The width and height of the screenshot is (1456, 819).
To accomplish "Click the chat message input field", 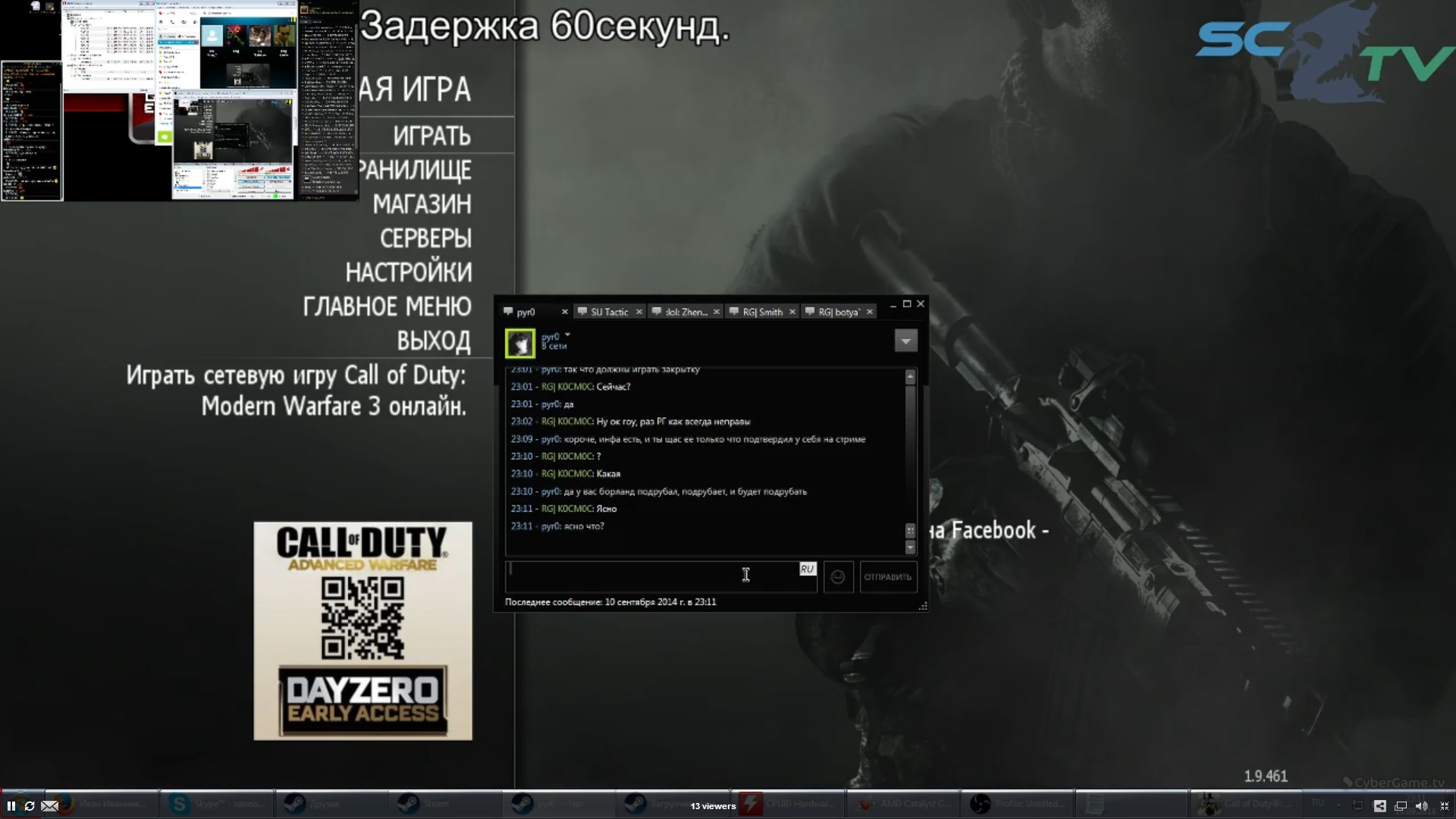I will 661,577.
